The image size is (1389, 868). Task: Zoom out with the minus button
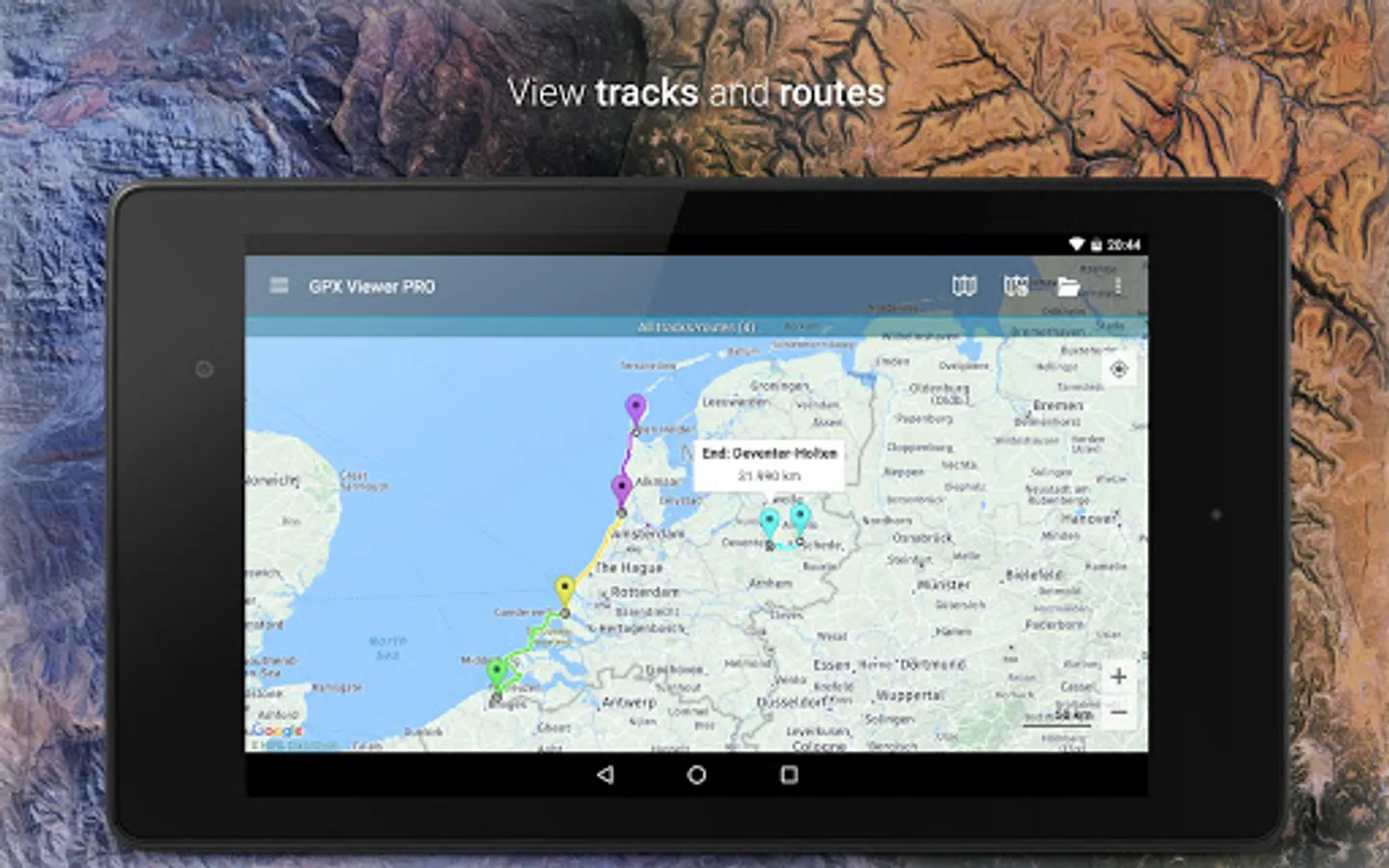pos(1118,713)
